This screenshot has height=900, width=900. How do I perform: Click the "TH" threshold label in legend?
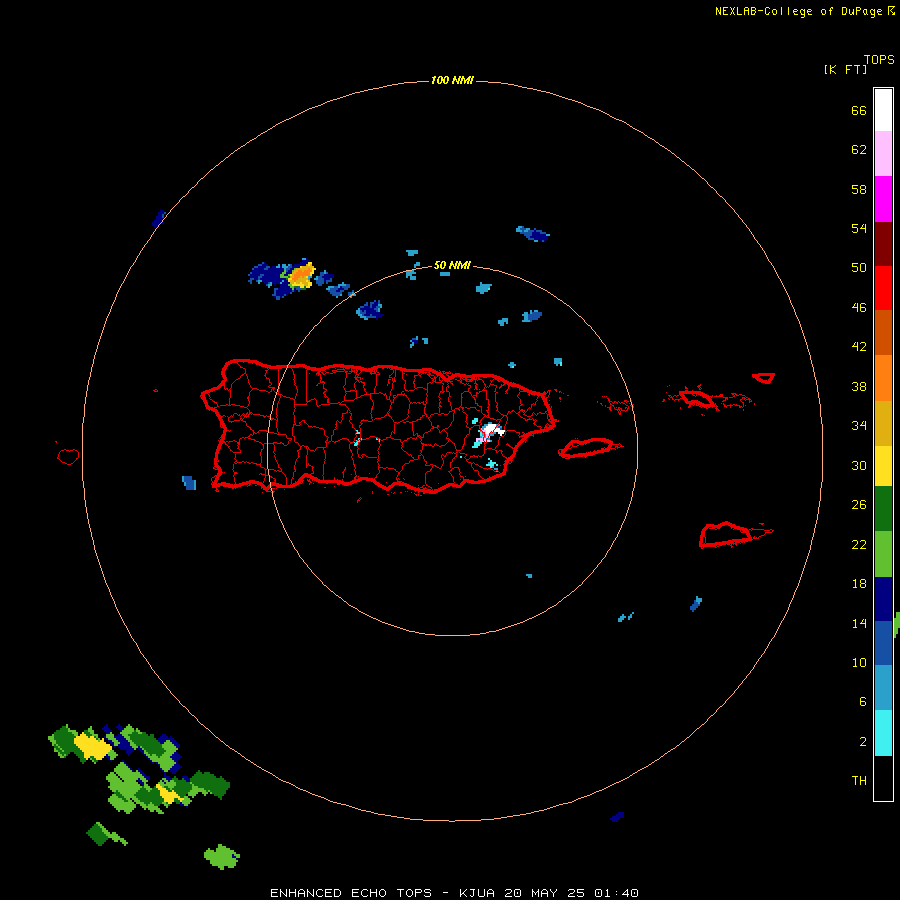pos(859,781)
